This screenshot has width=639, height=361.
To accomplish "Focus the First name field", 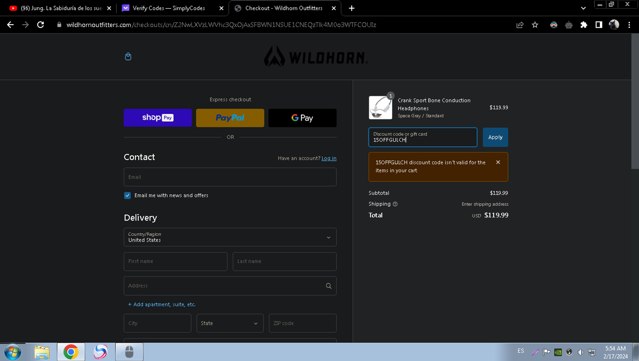I will point(175,261).
